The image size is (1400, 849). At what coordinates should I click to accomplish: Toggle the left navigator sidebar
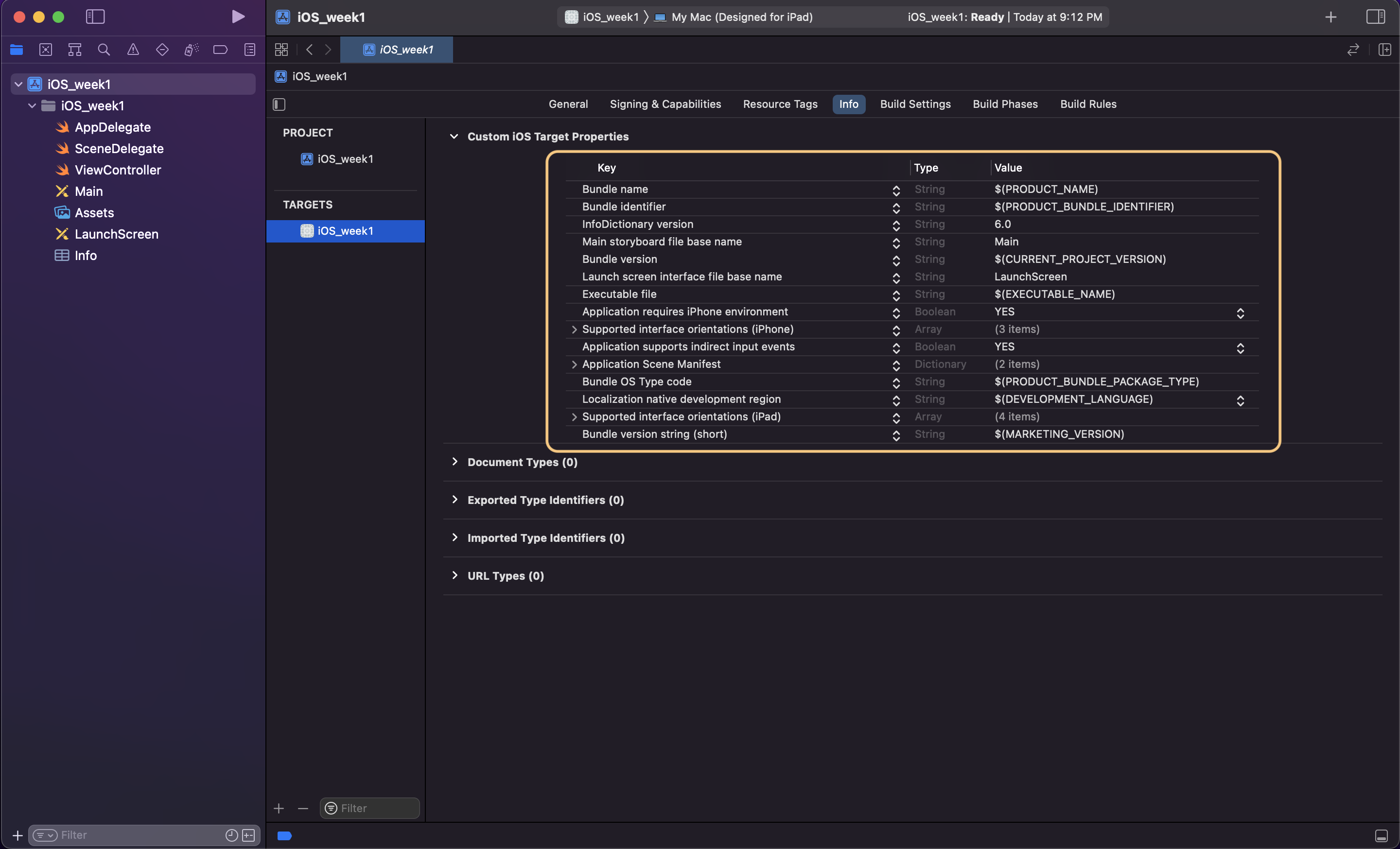tap(95, 17)
